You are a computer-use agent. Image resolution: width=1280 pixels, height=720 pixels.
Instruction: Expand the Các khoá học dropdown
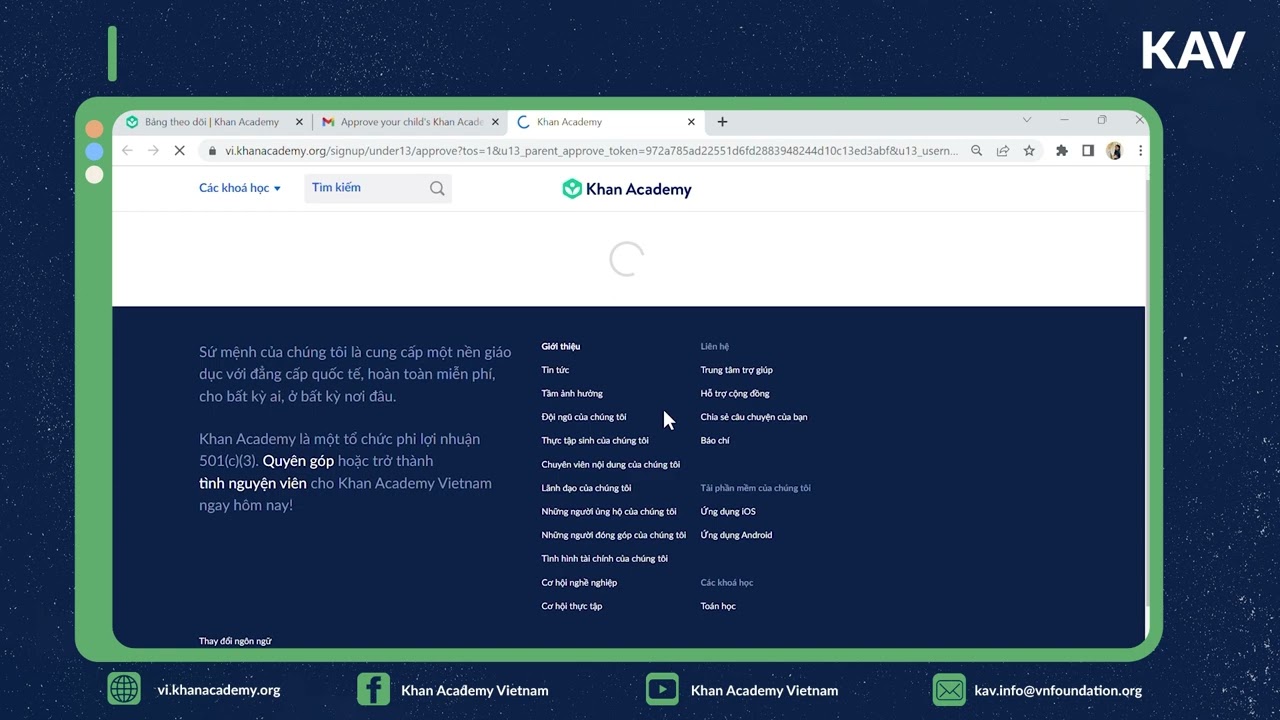coord(240,188)
